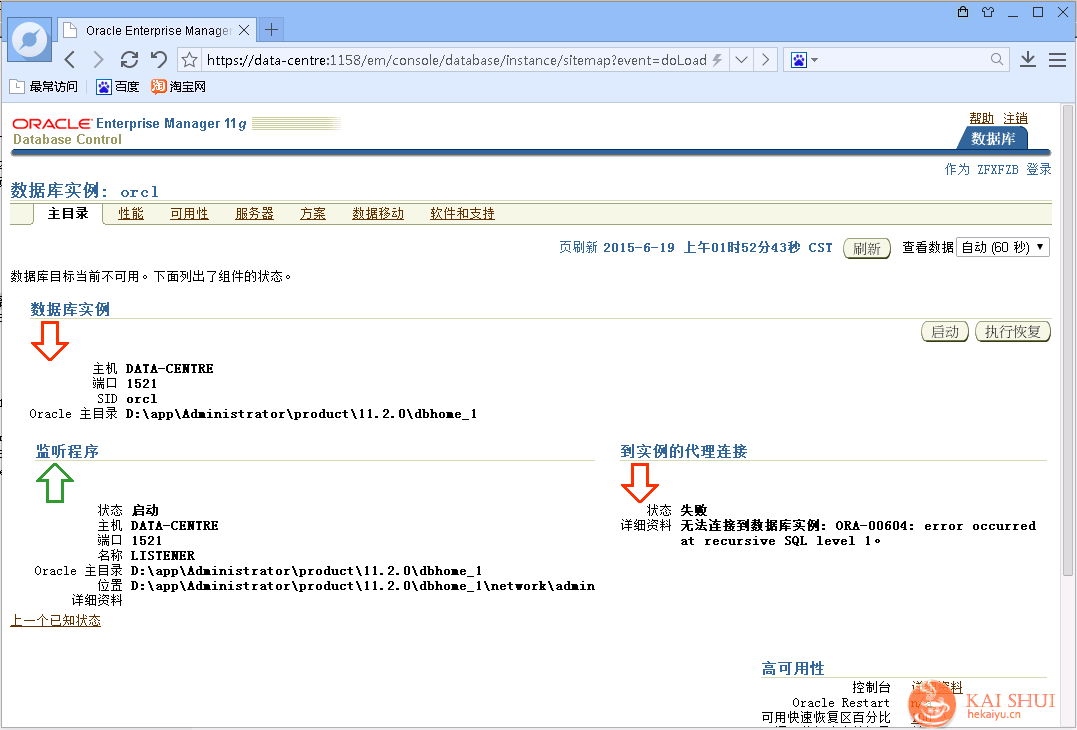
Task: Click the bag icon in title bar
Action: pyautogui.click(x=963, y=12)
